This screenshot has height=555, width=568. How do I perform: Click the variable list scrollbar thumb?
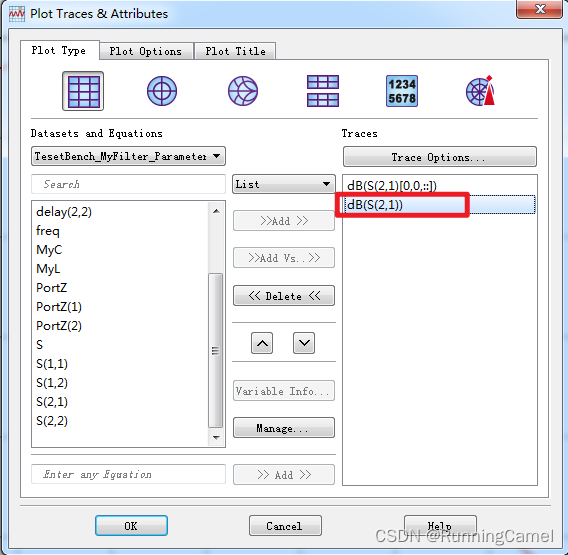coord(216,350)
